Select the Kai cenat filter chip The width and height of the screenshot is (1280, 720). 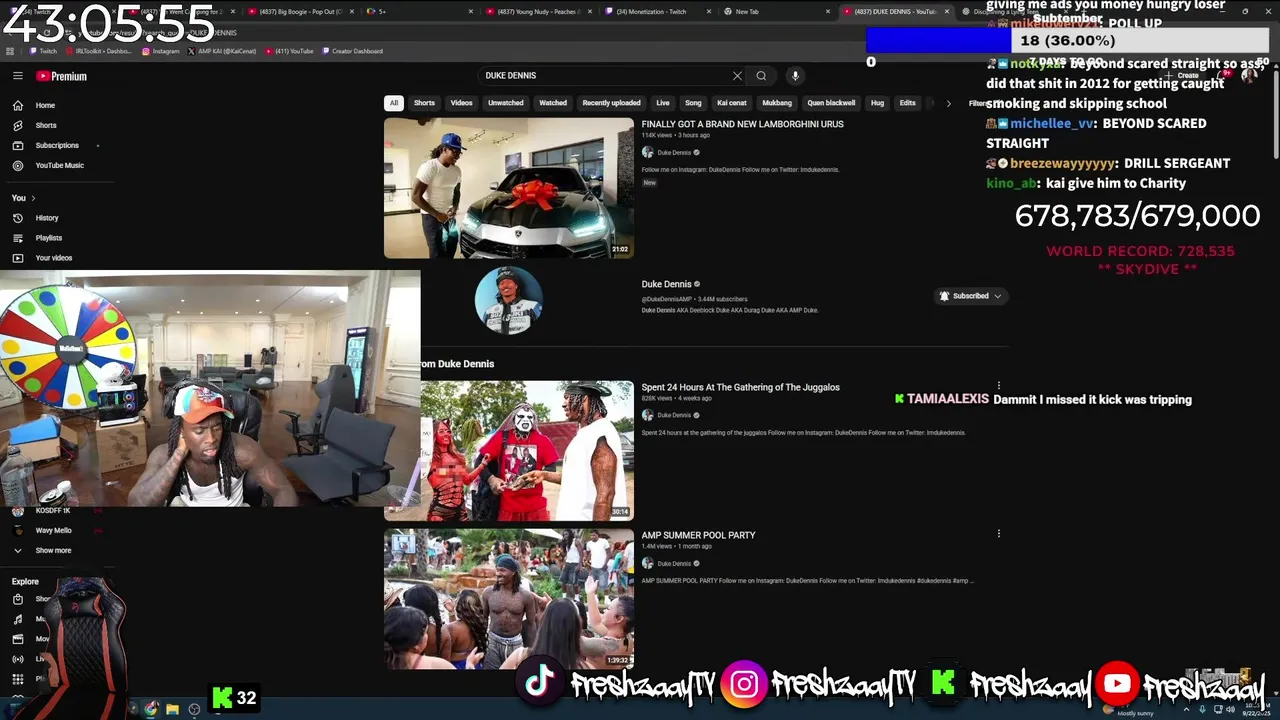tap(731, 103)
